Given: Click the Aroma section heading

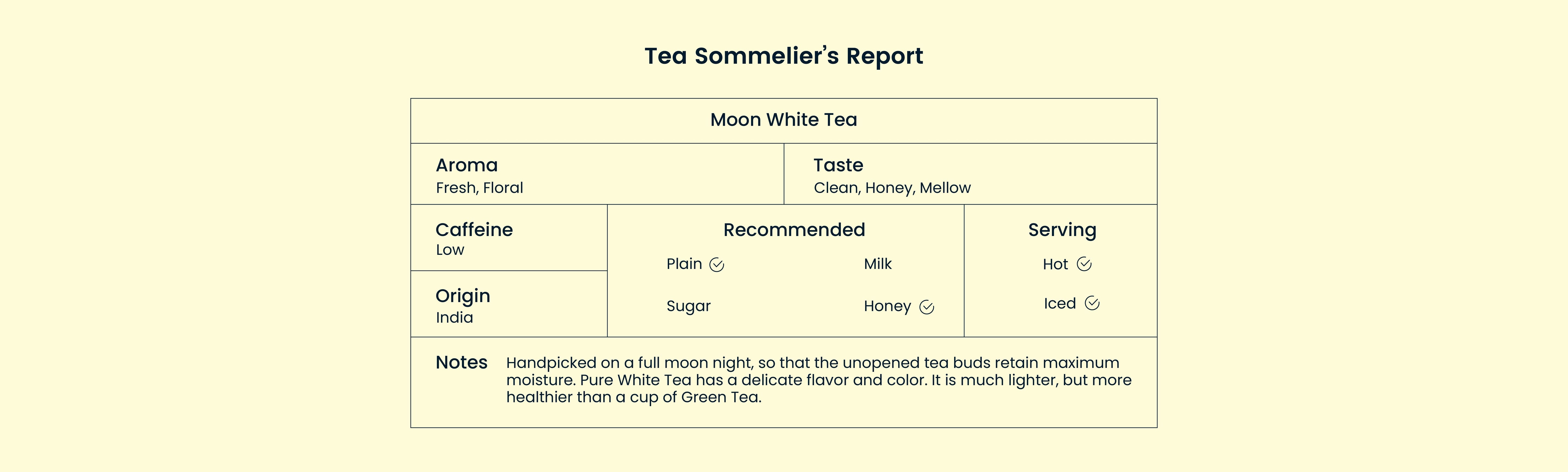Looking at the screenshot, I should (x=466, y=165).
